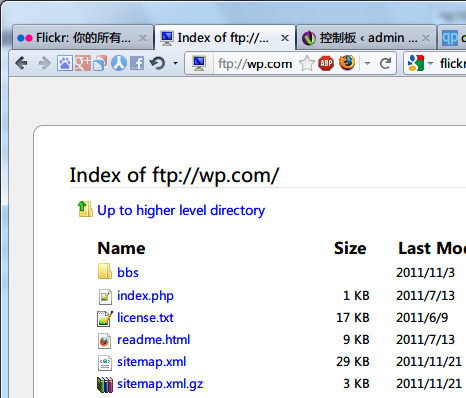Select the 2011/6/9 date for license.txt
Viewport: 466px width, 398px height.
tap(422, 318)
